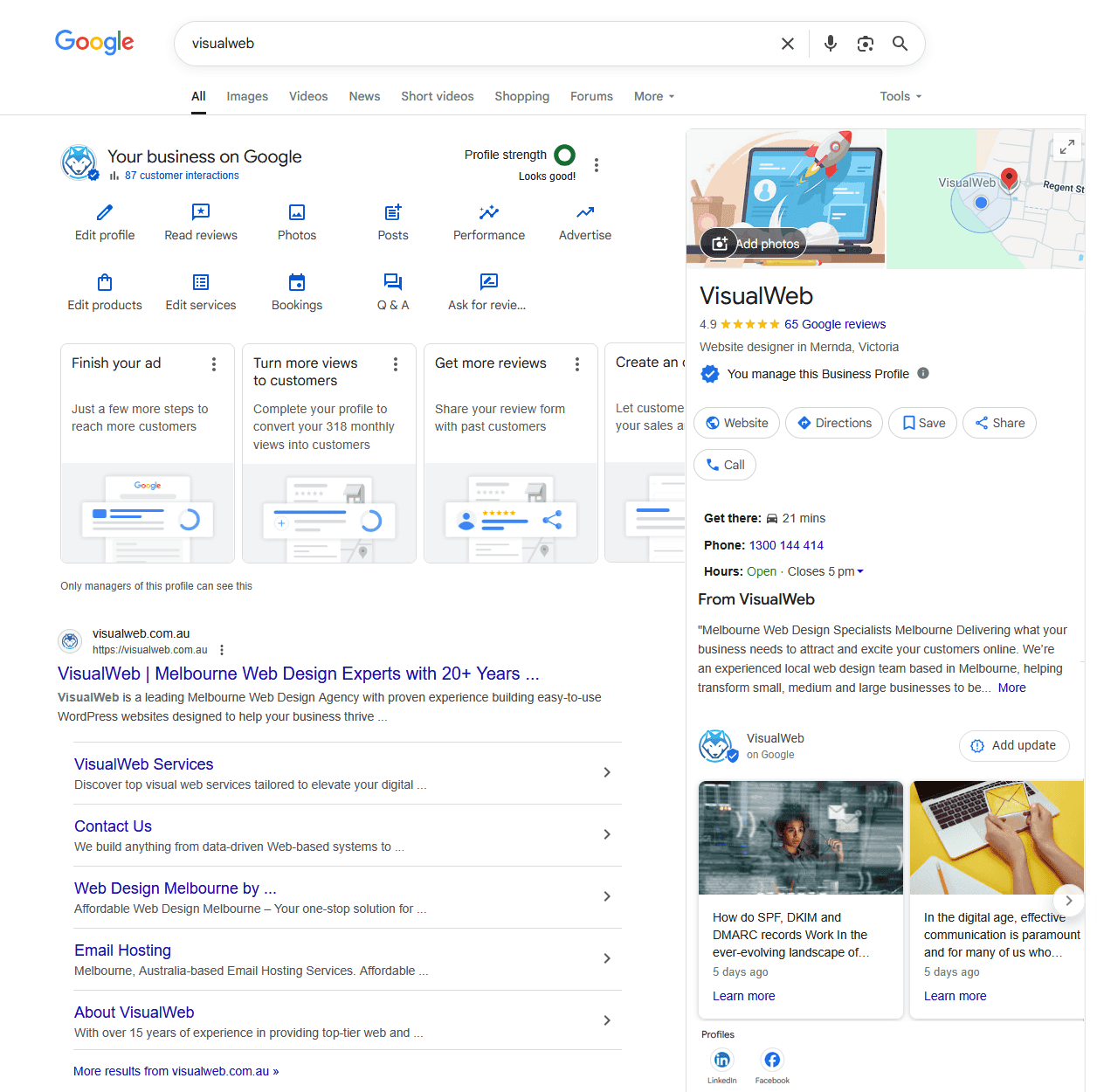Search by image with Google Lens
Screen dimensions: 1097x1092
[x=865, y=43]
